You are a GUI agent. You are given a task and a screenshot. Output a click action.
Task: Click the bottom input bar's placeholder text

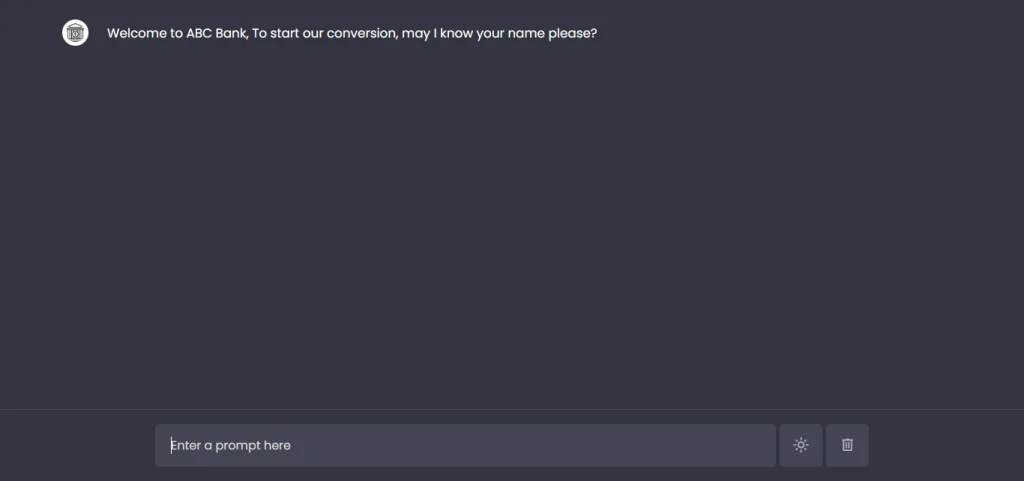pos(231,445)
